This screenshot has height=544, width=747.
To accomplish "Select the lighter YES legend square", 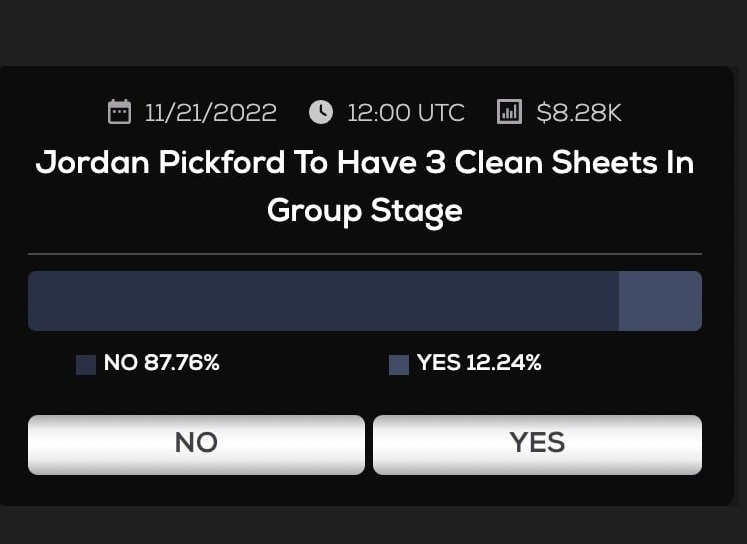I will point(399,365).
